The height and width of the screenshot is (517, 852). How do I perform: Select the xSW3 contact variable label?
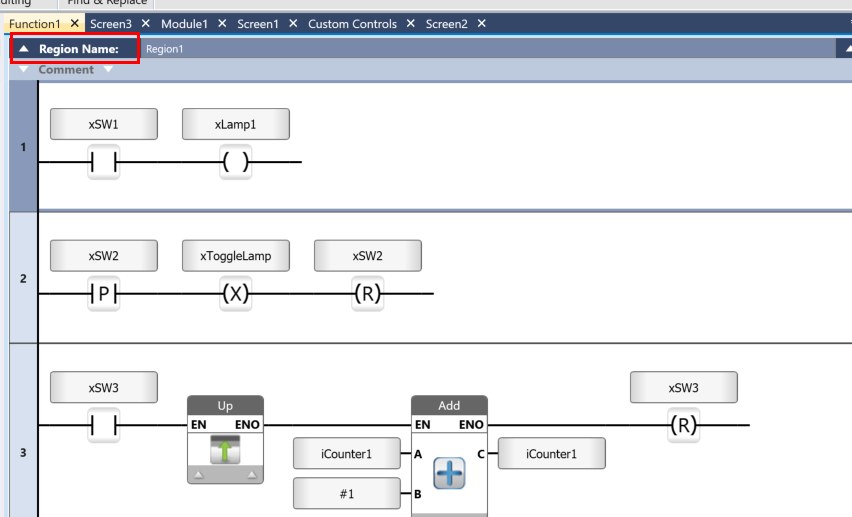click(104, 387)
